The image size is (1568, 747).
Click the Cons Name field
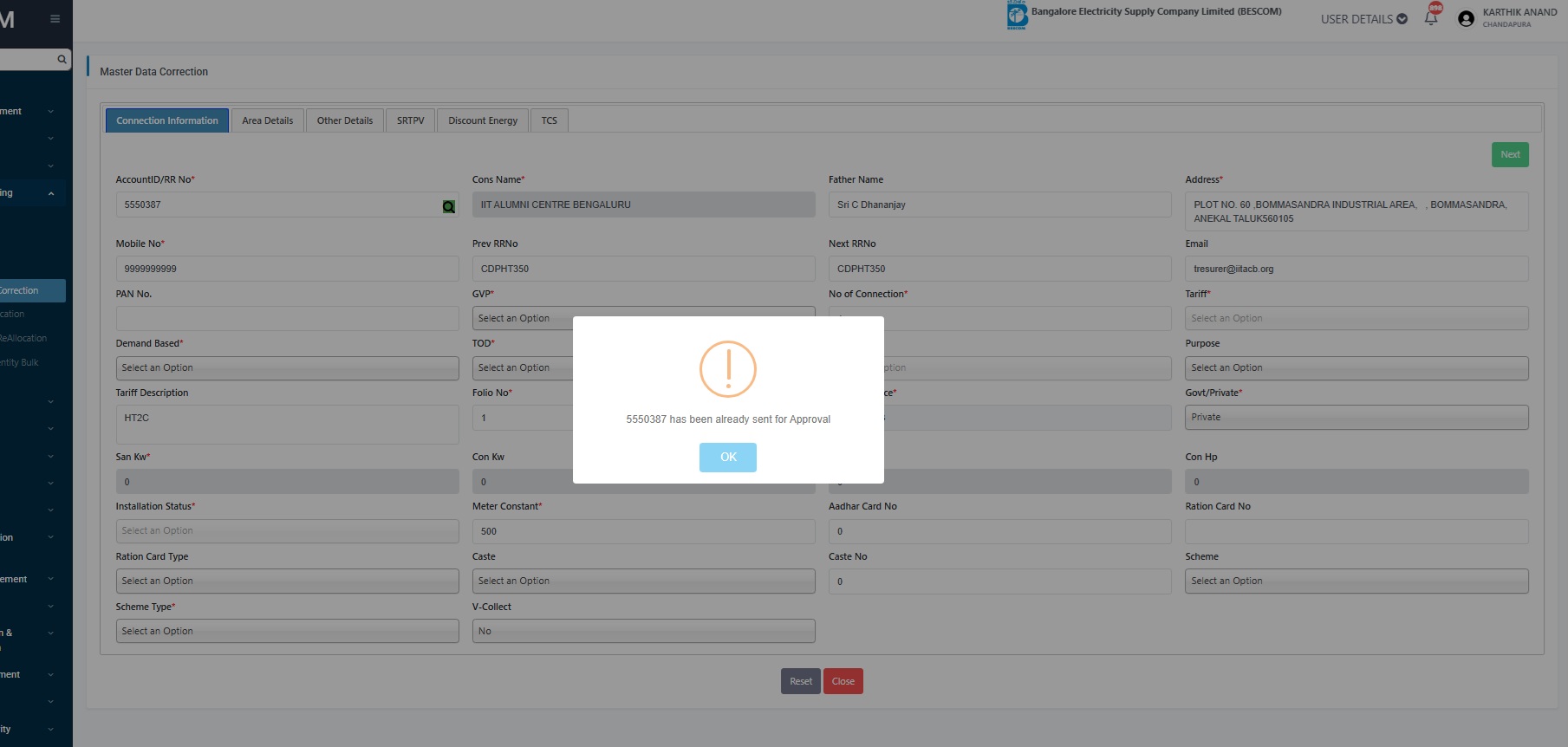[643, 205]
